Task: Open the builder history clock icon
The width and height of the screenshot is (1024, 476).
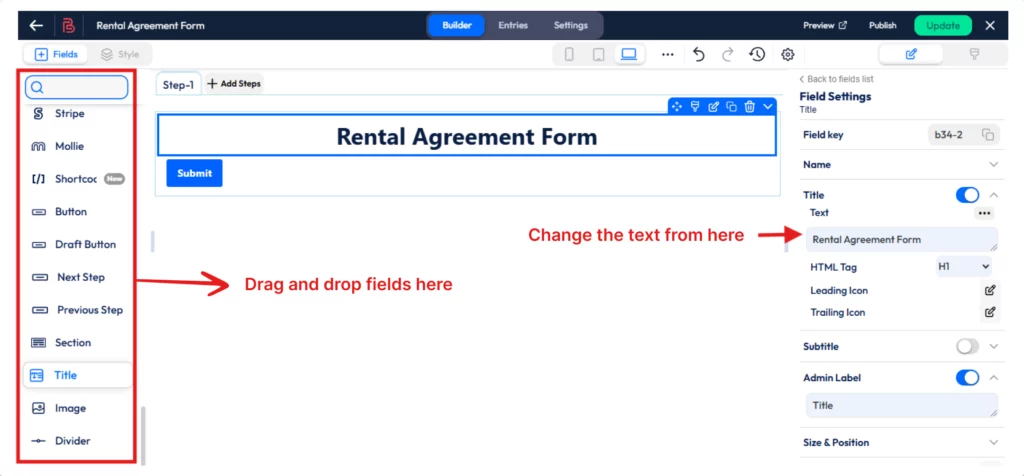Action: [757, 55]
